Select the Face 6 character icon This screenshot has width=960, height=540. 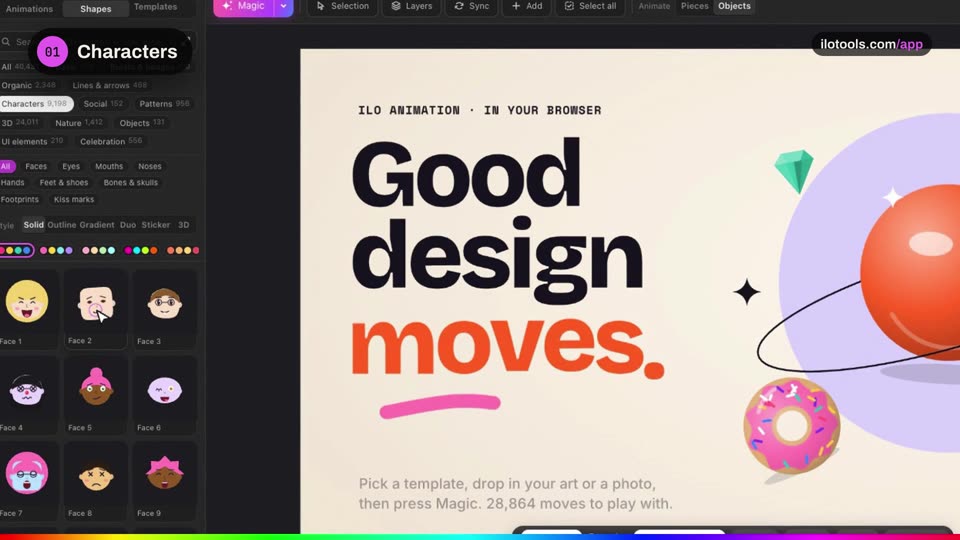click(164, 390)
